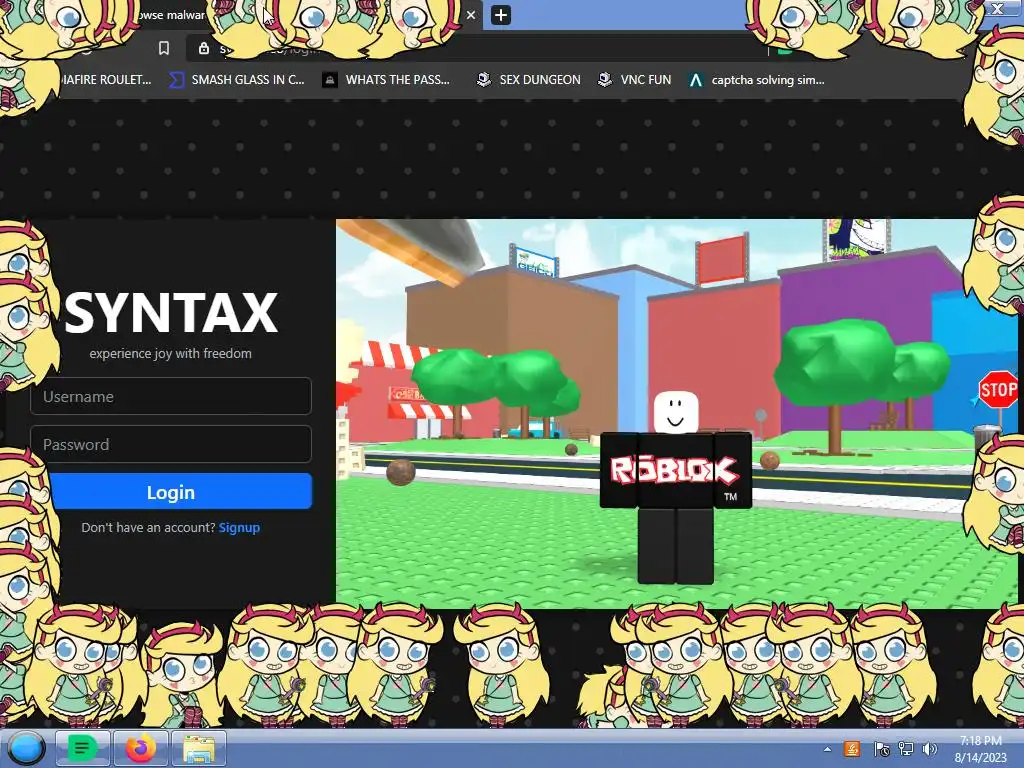
Task: Launch Firefox from the taskbar
Action: tap(140, 748)
